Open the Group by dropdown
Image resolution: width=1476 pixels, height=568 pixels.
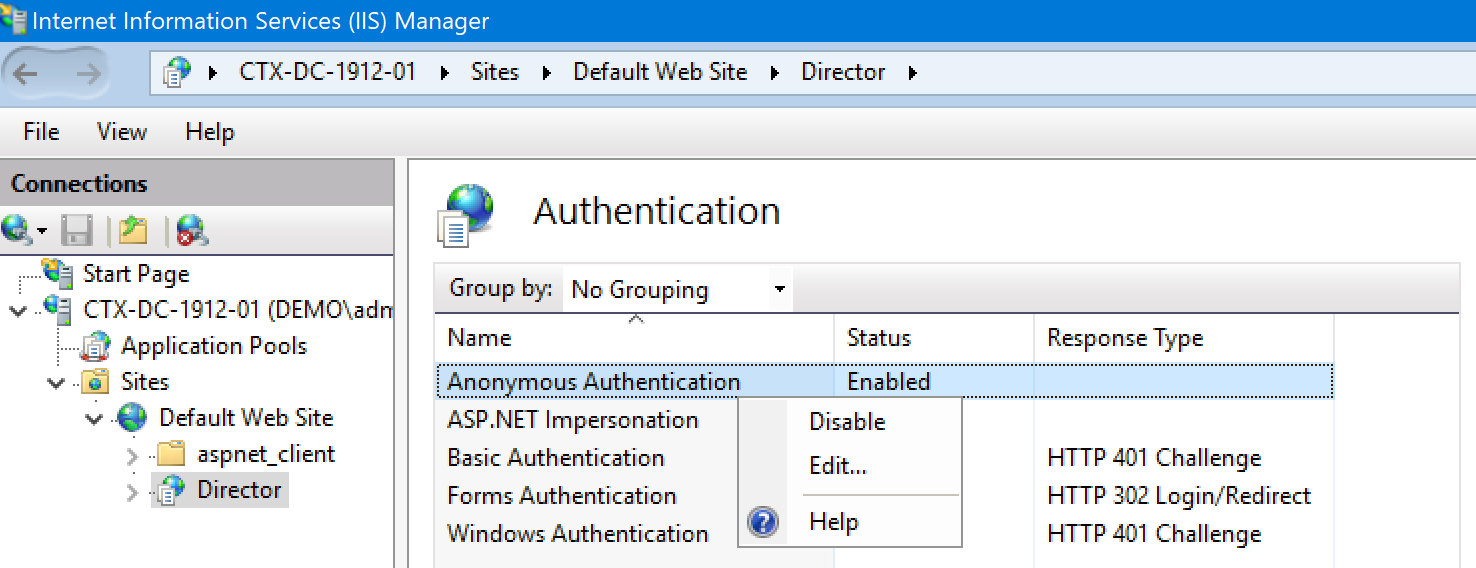point(677,290)
